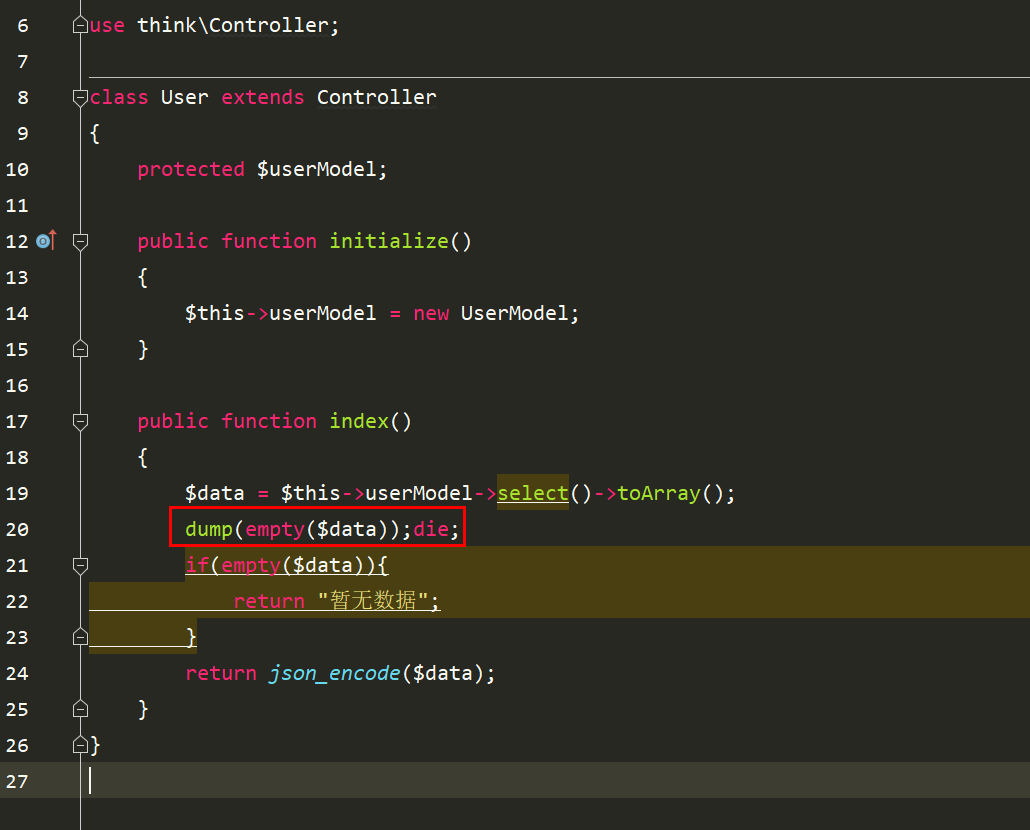Click the Controller class name after extends
This screenshot has width=1030, height=830.
376,97
